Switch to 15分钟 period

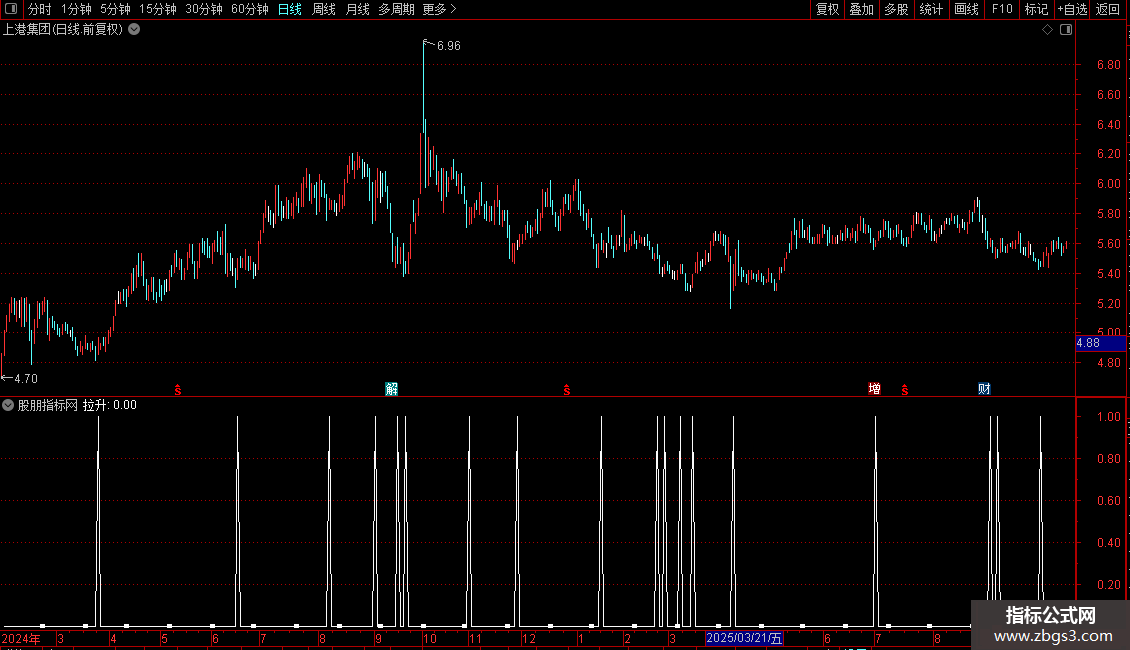[x=158, y=9]
